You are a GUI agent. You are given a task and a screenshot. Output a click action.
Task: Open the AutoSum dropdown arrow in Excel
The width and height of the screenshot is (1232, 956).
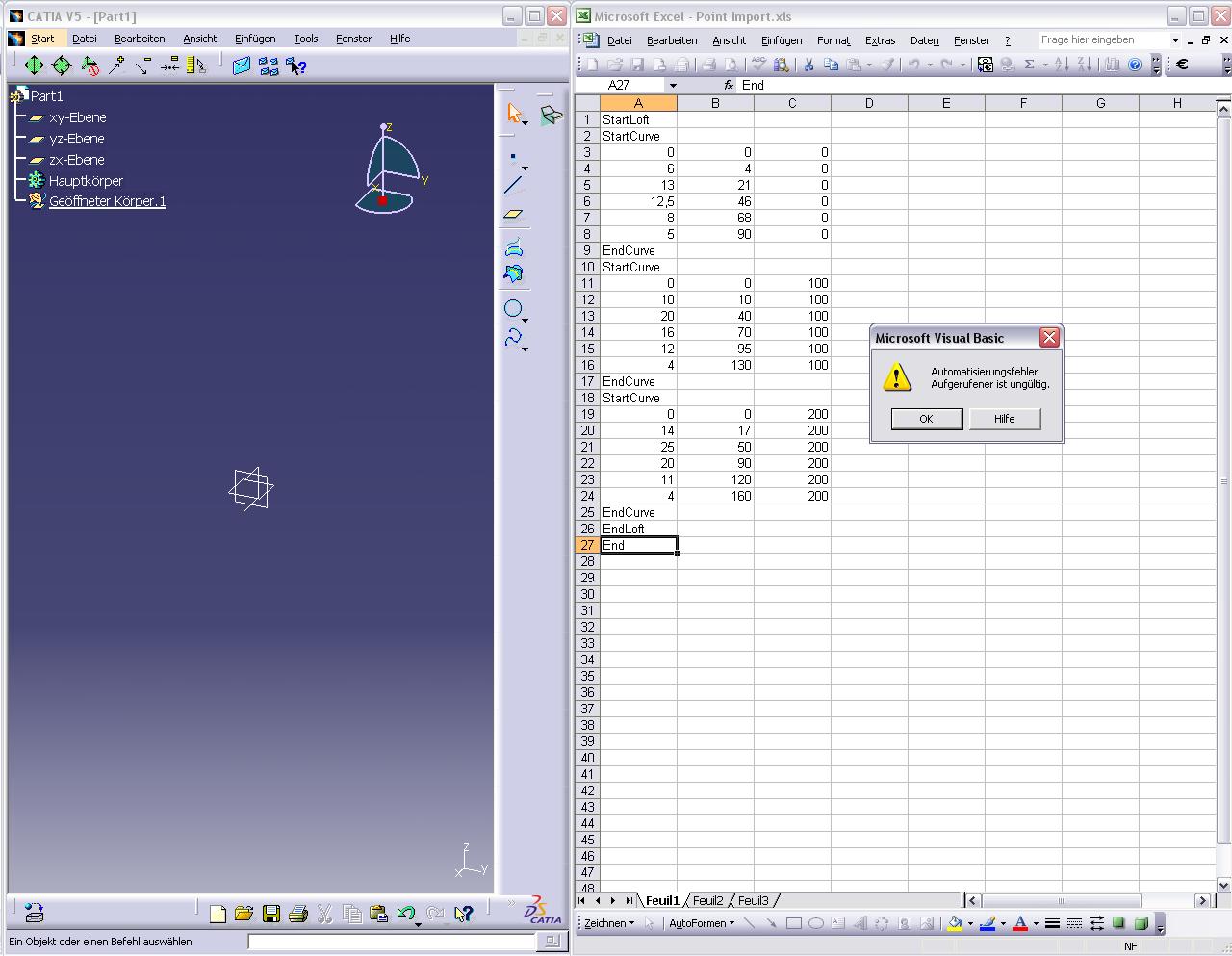1044,65
